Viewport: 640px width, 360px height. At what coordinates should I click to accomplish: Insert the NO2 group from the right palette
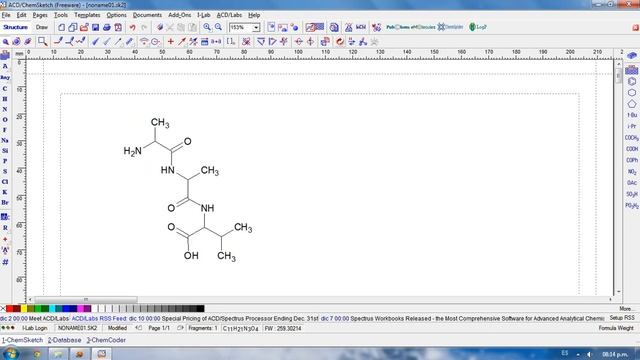click(x=632, y=172)
